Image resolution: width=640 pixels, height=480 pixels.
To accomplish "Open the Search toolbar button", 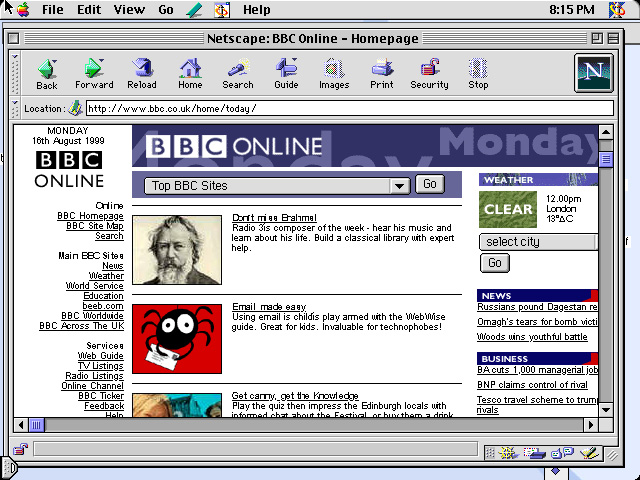I will [238, 73].
